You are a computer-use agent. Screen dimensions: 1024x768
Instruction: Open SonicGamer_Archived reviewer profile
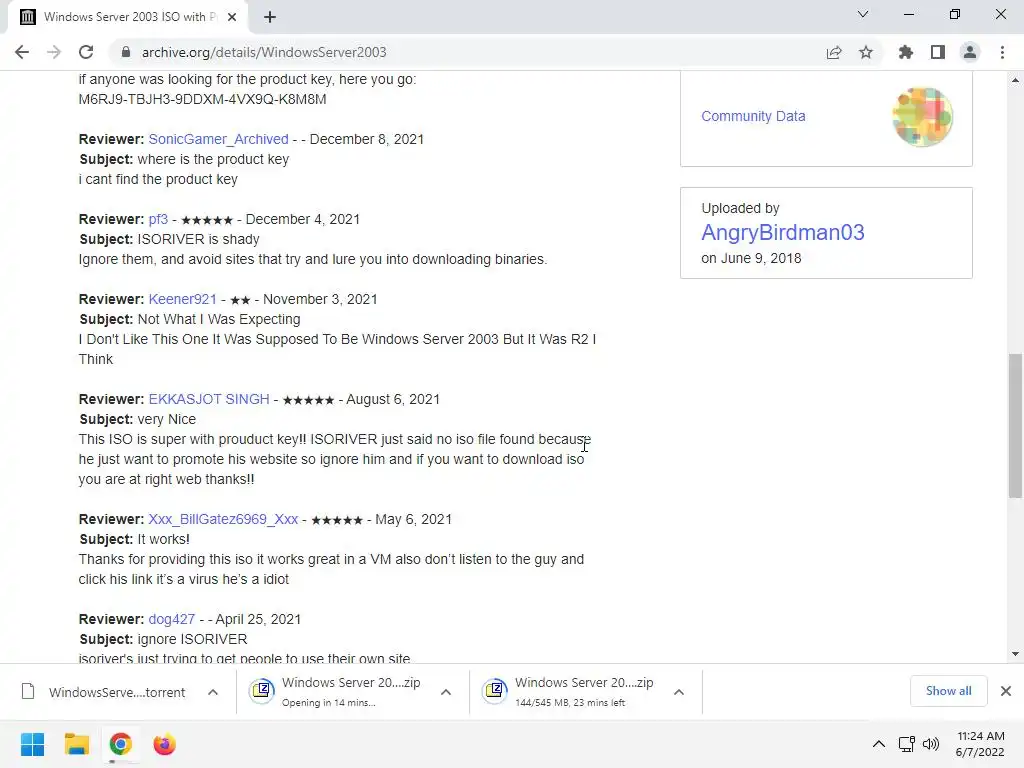pos(218,139)
